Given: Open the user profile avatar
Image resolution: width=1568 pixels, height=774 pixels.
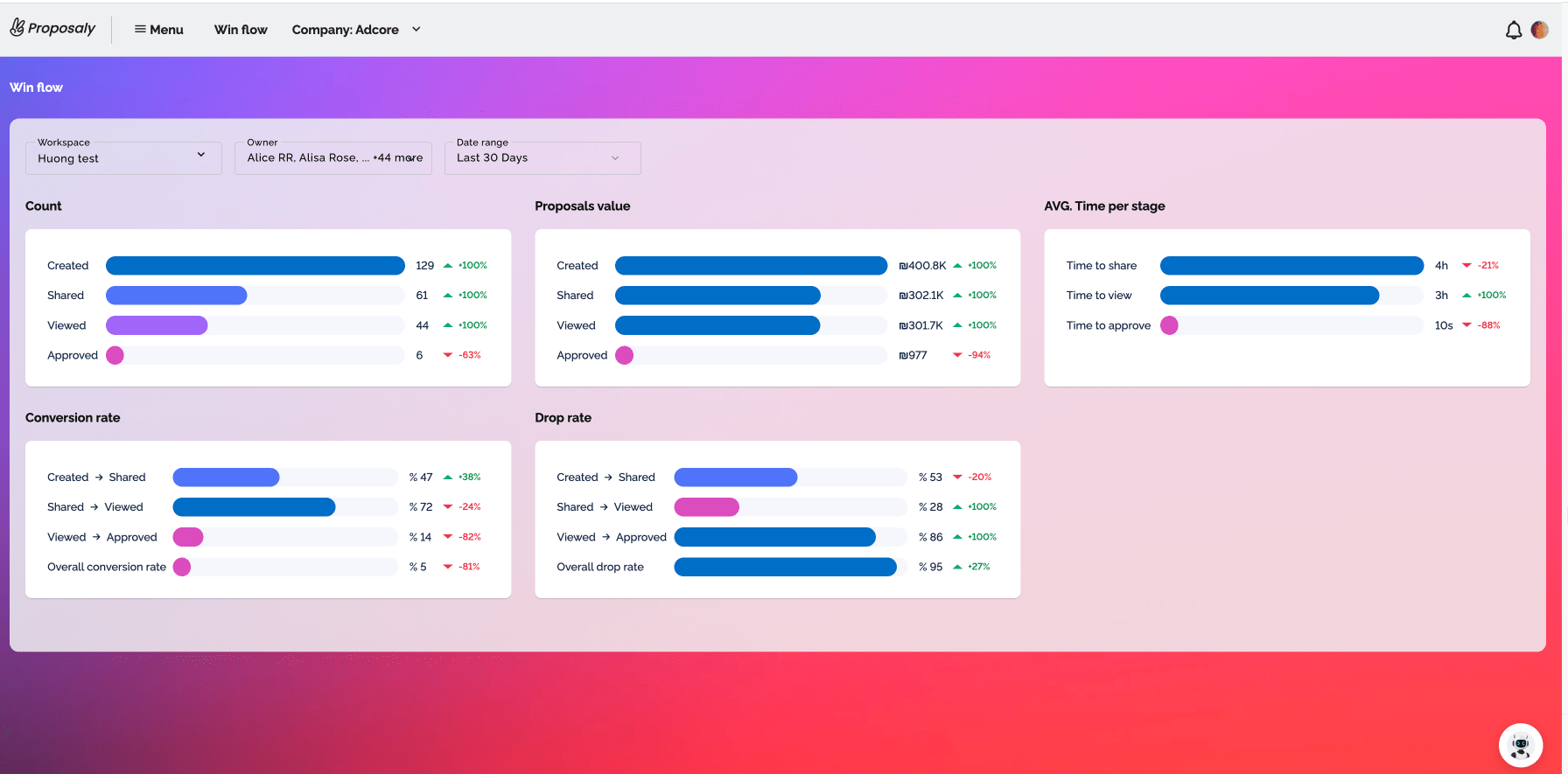Looking at the screenshot, I should coord(1540,30).
